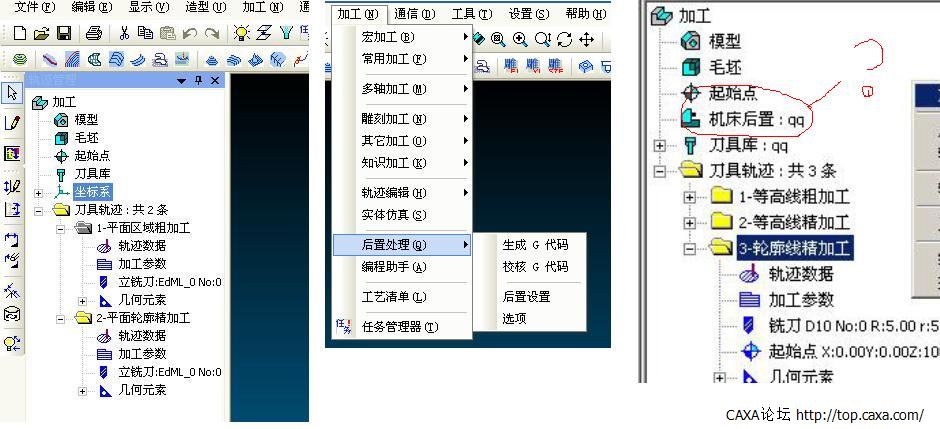Click the pan four-arrow icon
Viewport: 940px width, 429px height.
pos(586,40)
